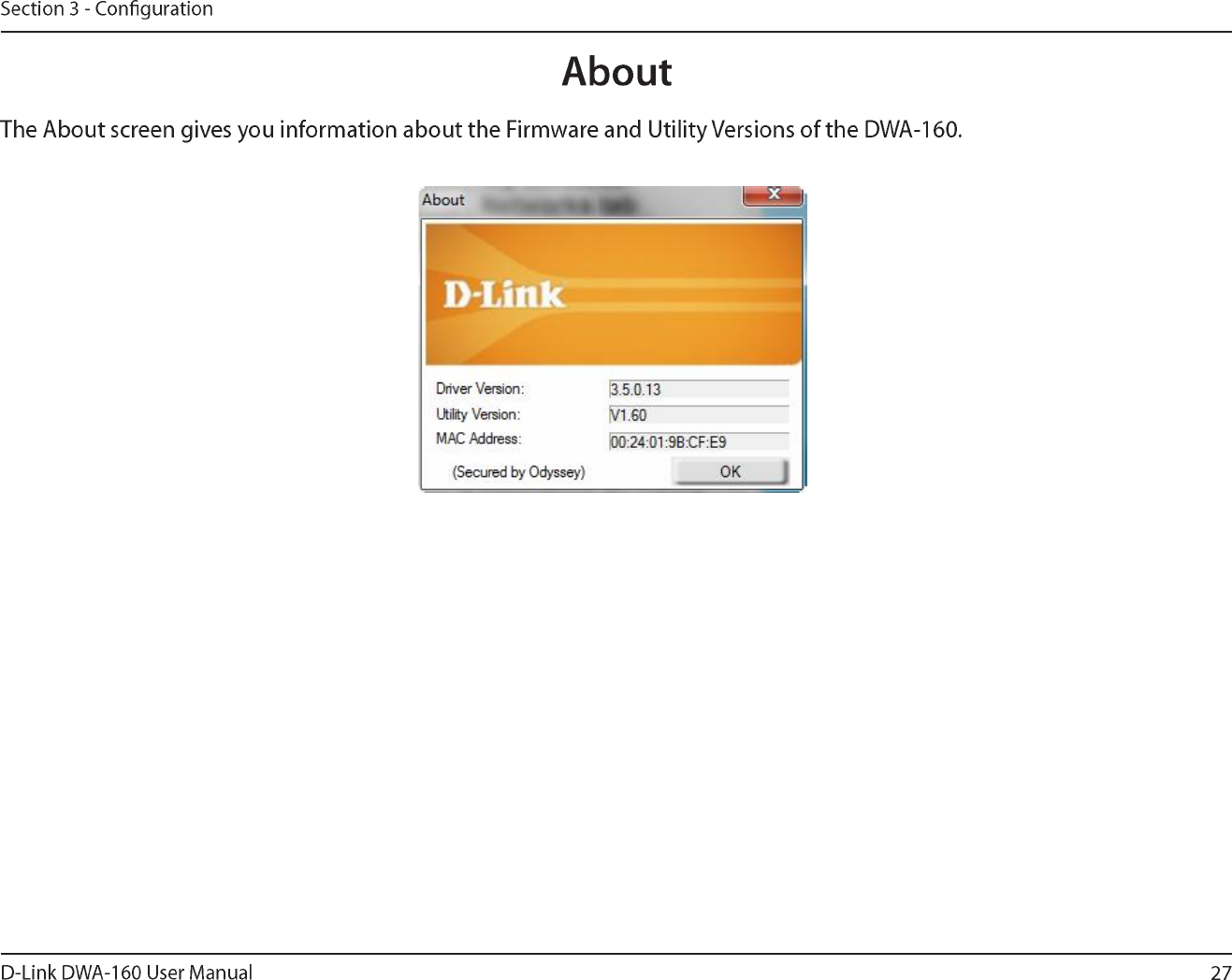The width and height of the screenshot is (1232, 980).
Task: Click OK in the About dialog
Action: coord(730,472)
